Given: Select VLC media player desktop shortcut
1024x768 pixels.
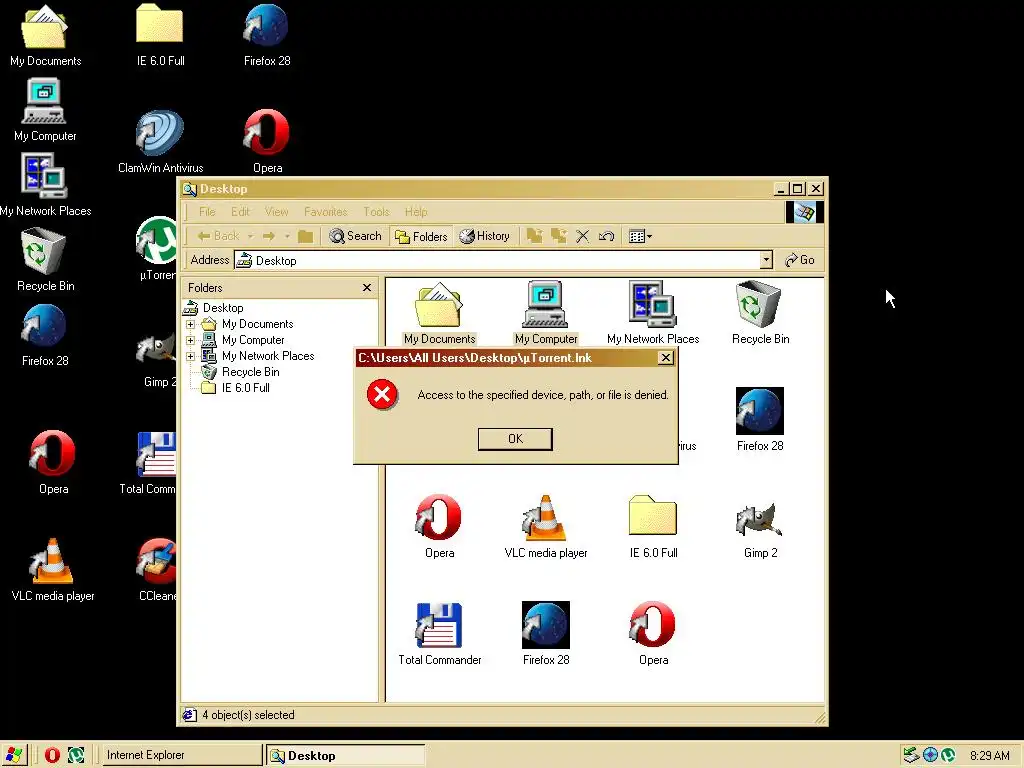Looking at the screenshot, I should (53, 569).
